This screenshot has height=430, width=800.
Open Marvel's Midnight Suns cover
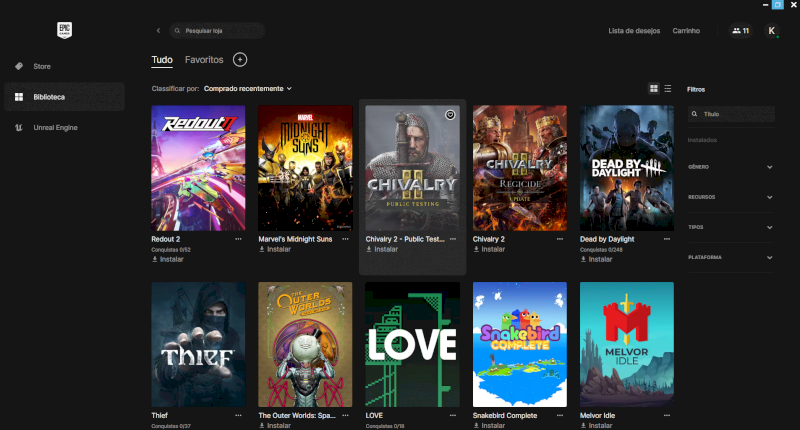(x=305, y=168)
